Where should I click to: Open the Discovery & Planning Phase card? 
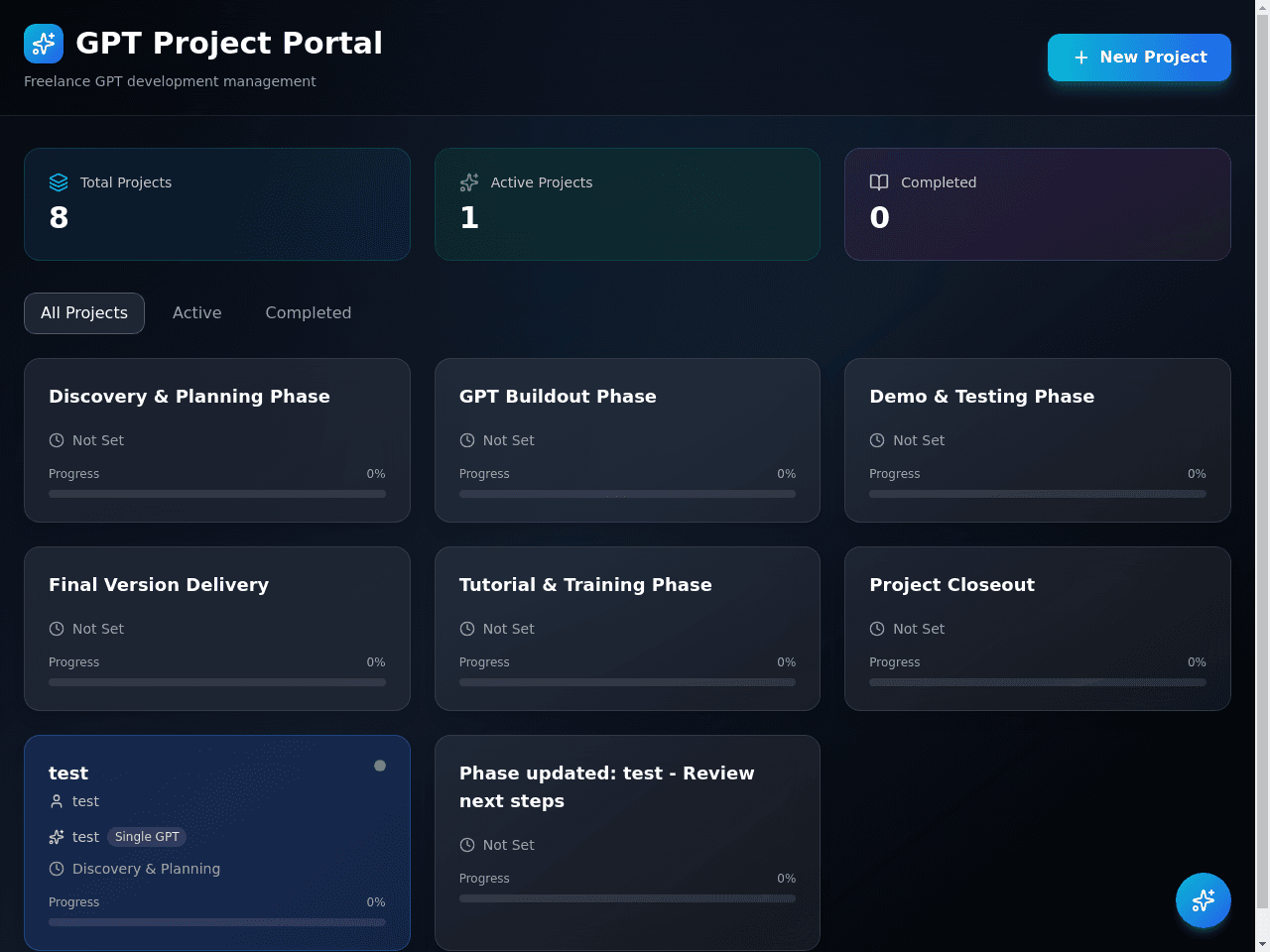(217, 440)
